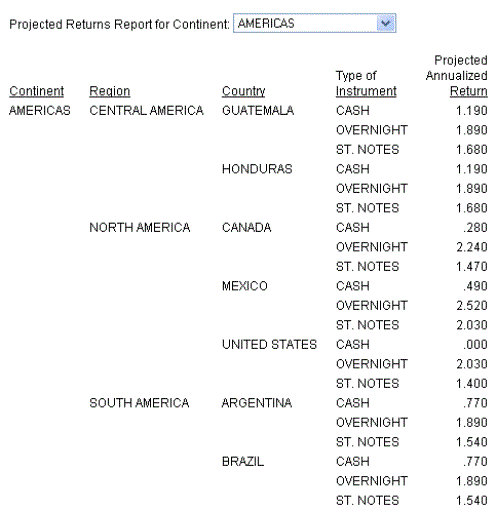The image size is (496, 510).
Task: Click the Projected Annualized Return header
Action: tap(457, 76)
